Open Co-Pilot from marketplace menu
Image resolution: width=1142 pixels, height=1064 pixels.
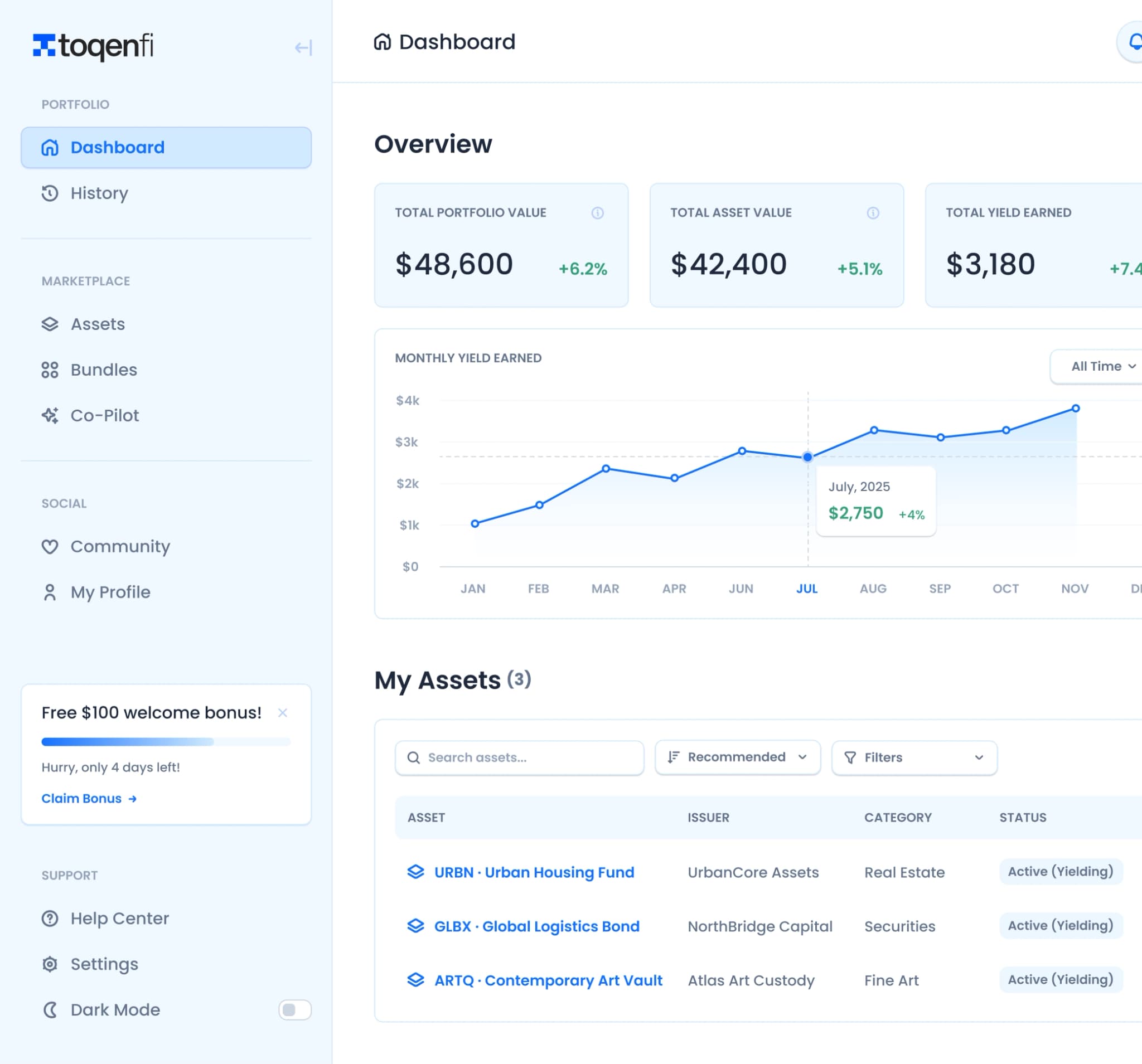coord(104,415)
